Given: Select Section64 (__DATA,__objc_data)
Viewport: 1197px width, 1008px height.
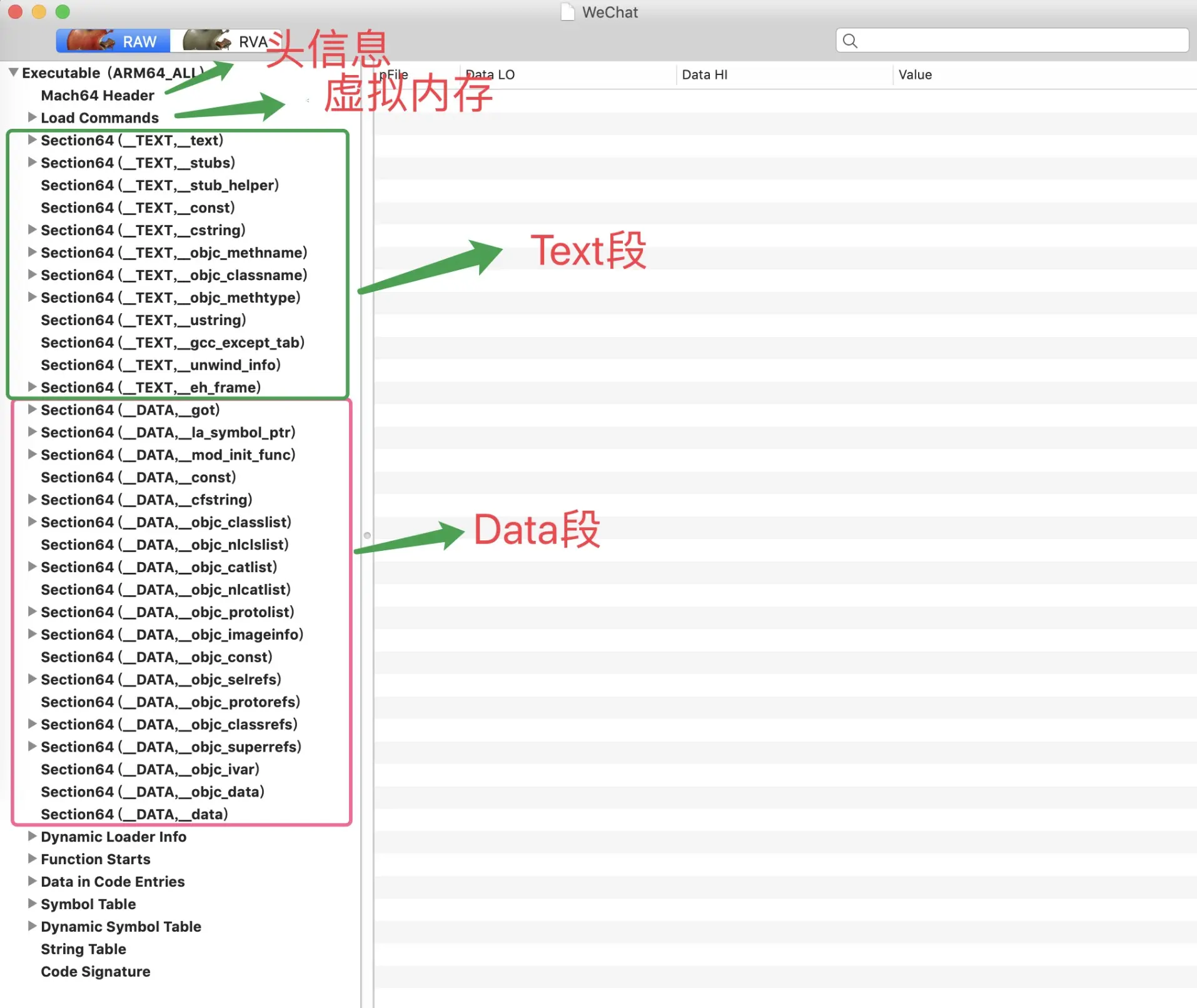Looking at the screenshot, I should pos(153,792).
